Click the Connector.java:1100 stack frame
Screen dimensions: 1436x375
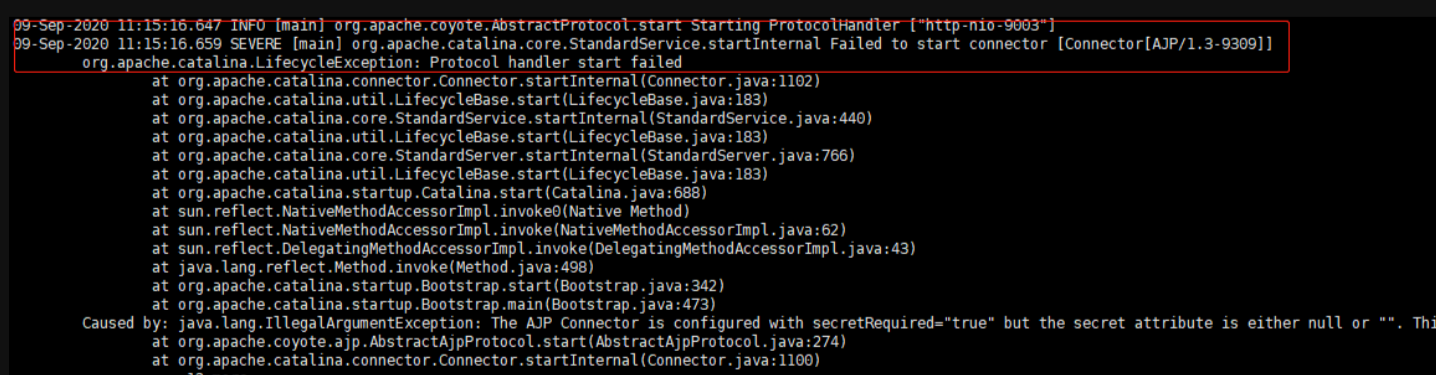click(486, 360)
